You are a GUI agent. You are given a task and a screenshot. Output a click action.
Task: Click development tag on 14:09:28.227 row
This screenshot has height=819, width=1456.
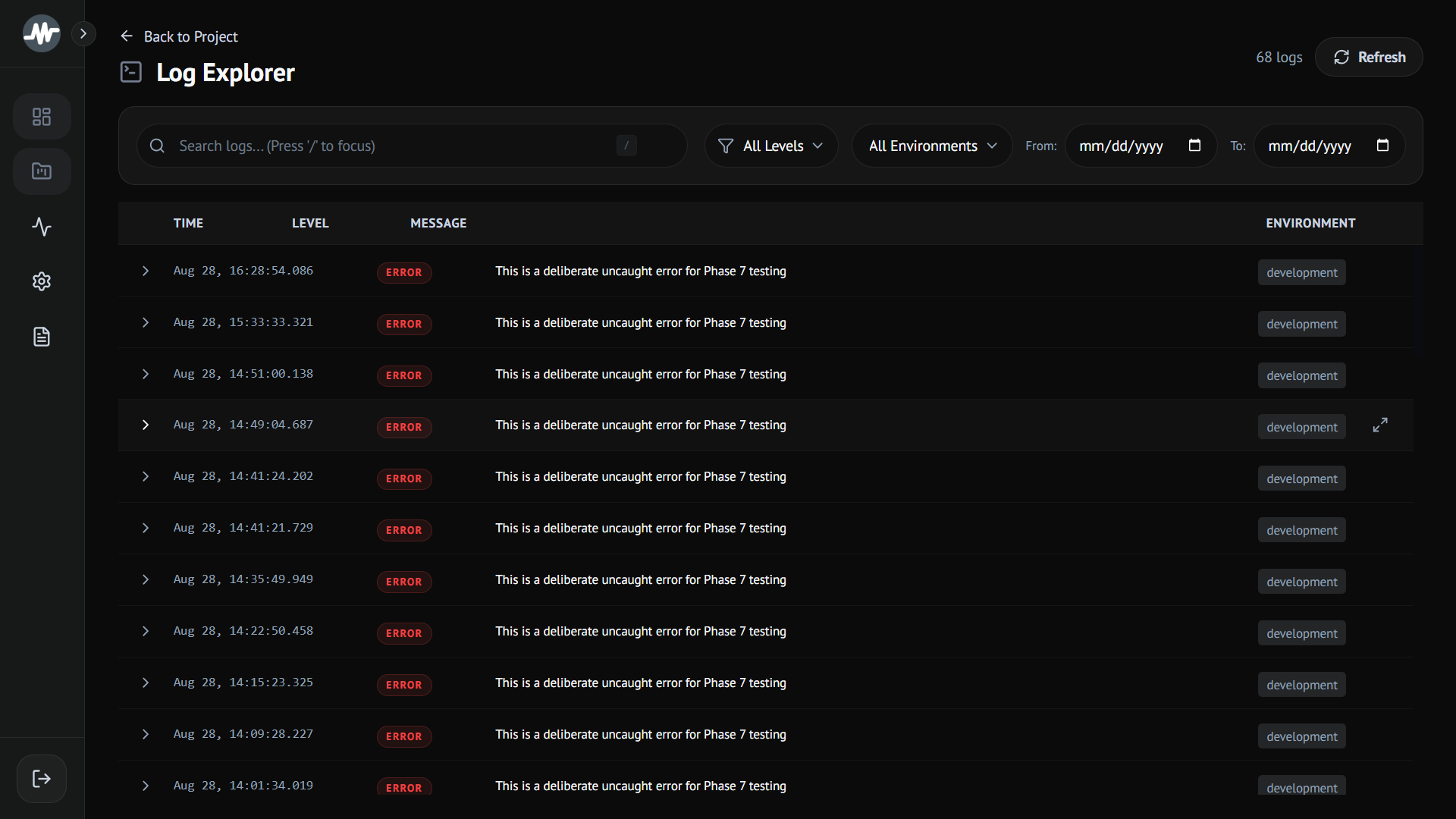click(x=1302, y=736)
